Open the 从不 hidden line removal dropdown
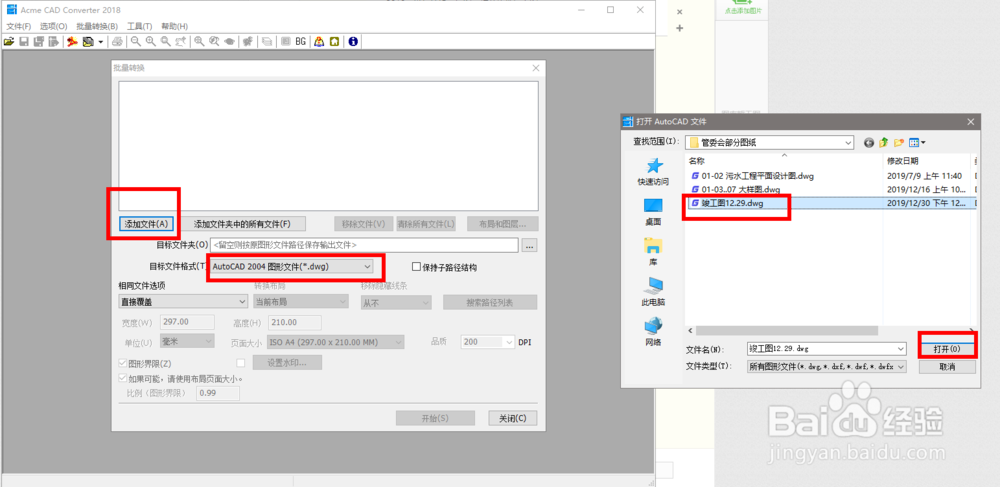This screenshot has width=1000, height=487. coord(396,303)
